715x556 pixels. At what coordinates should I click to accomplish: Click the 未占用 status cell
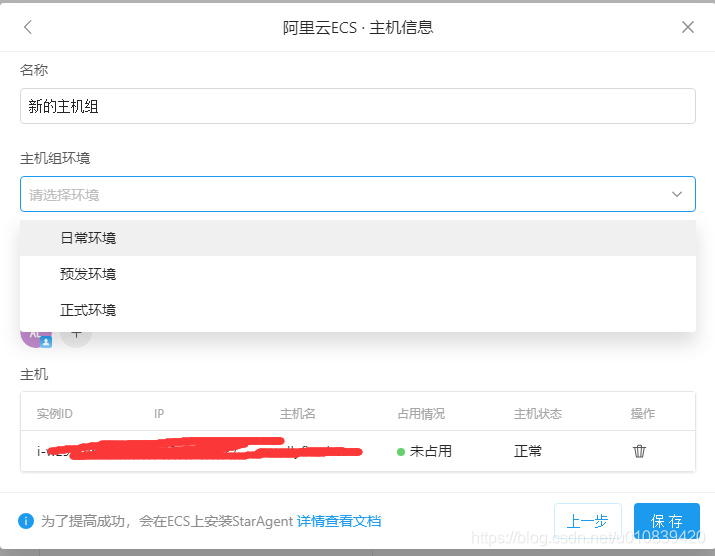pyautogui.click(x=425, y=451)
